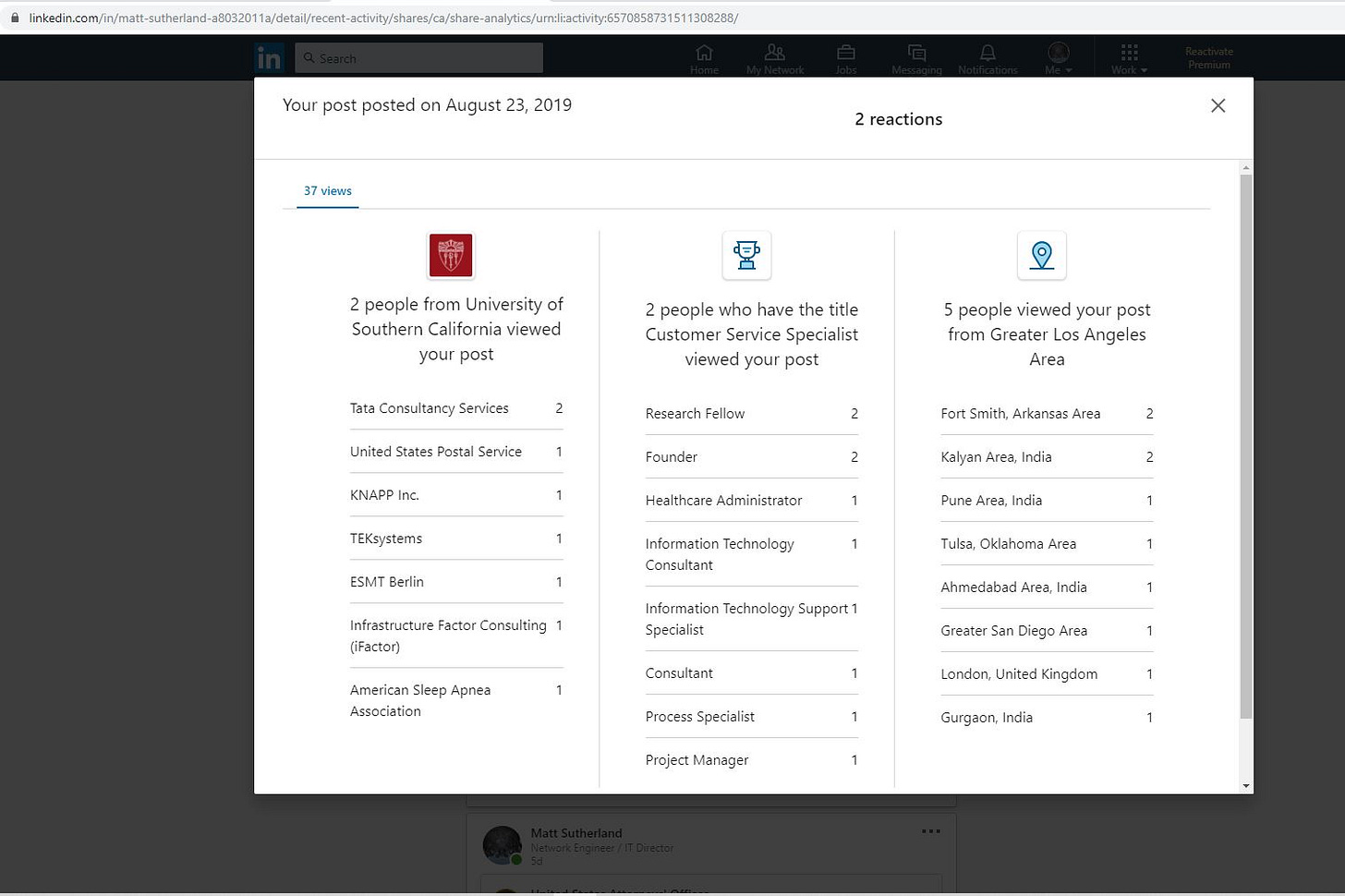Open the Me profile dropdown

point(1059,59)
